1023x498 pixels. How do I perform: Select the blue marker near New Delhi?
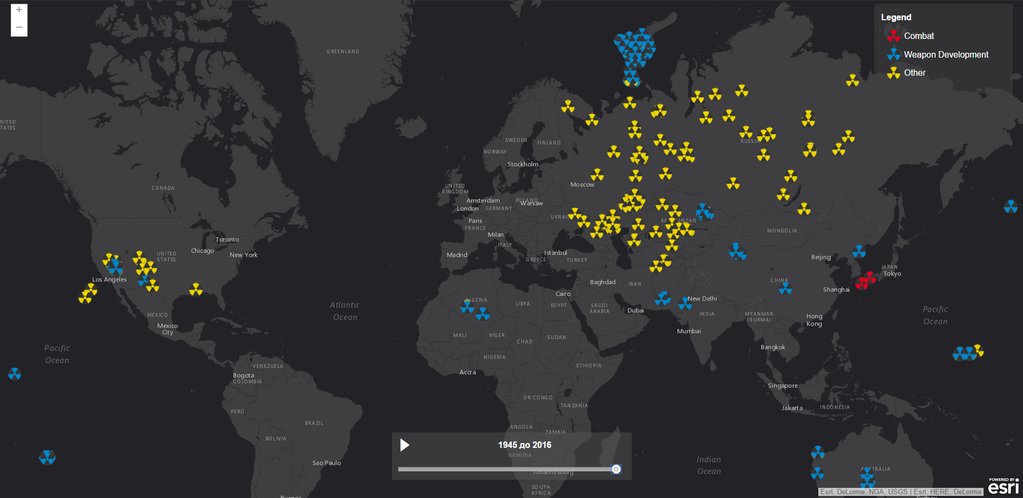[685, 303]
